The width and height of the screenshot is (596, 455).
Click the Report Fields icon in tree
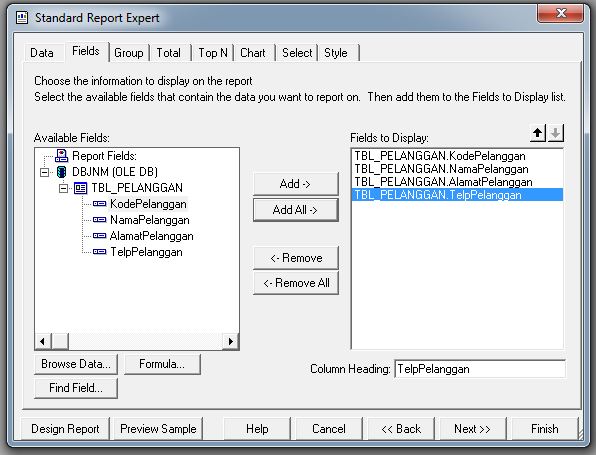(x=61, y=155)
